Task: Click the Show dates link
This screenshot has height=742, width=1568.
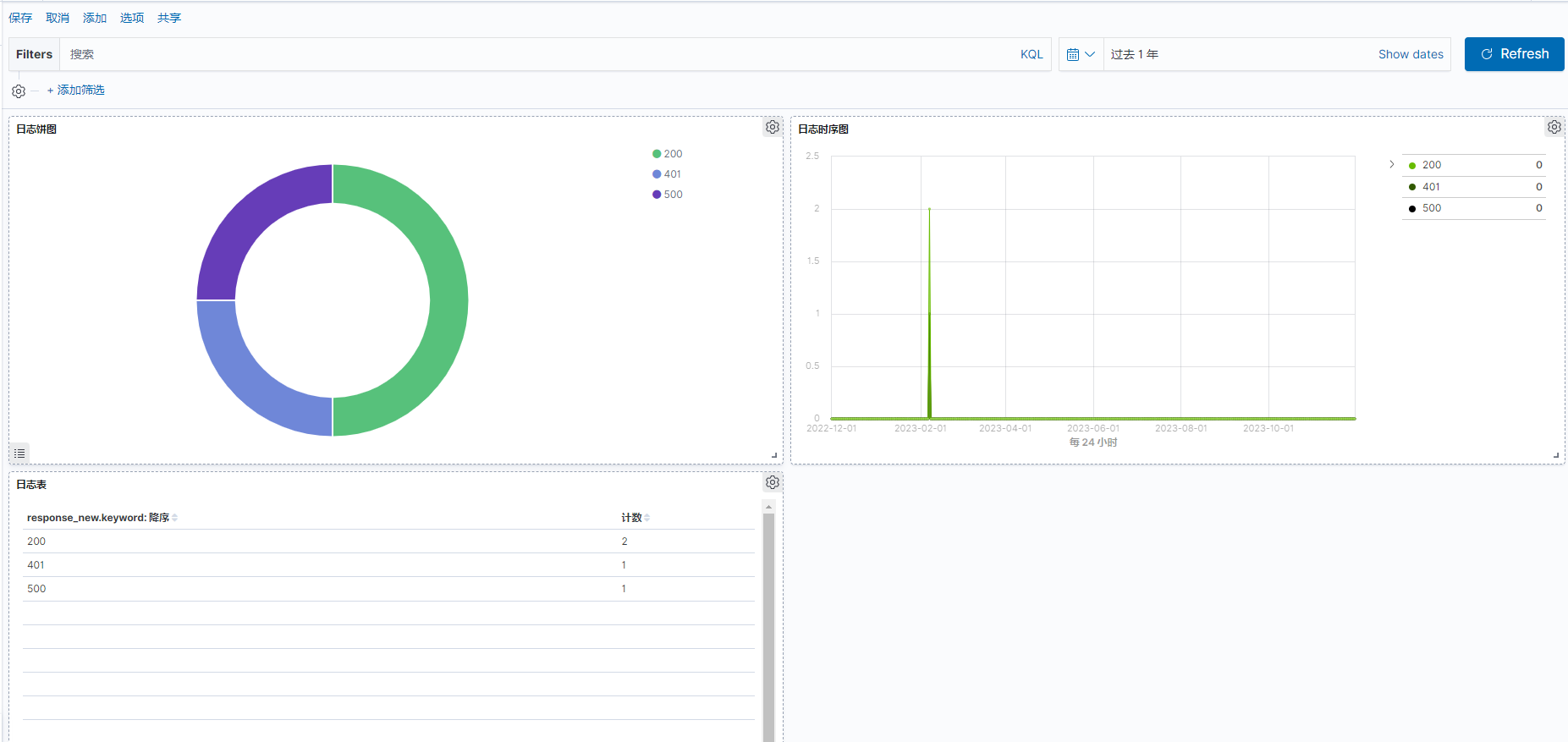Action: (x=1411, y=54)
